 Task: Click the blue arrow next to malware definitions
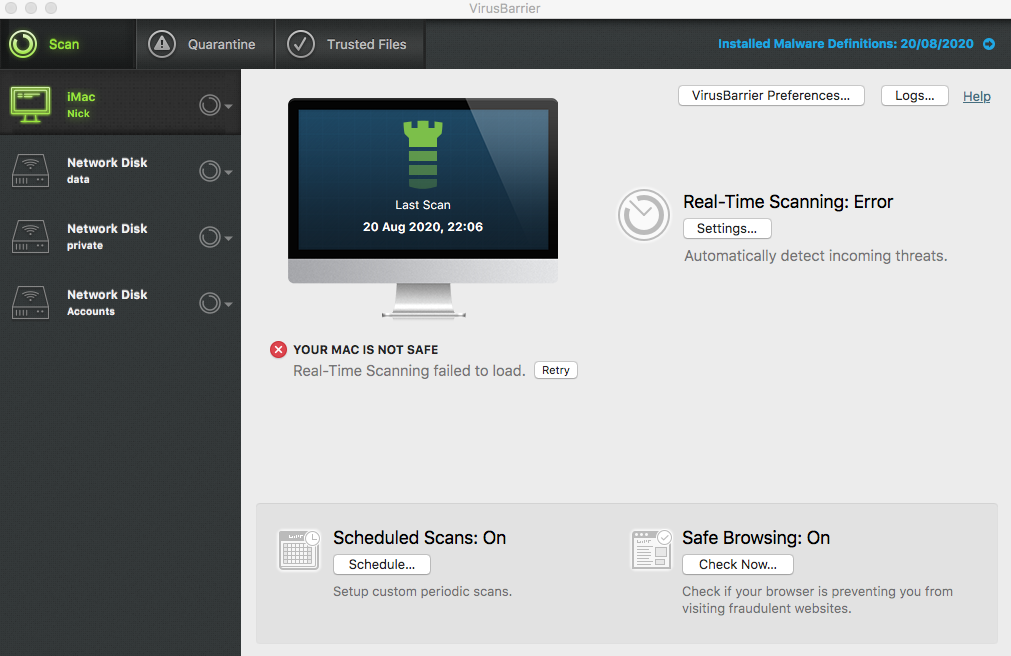click(989, 44)
